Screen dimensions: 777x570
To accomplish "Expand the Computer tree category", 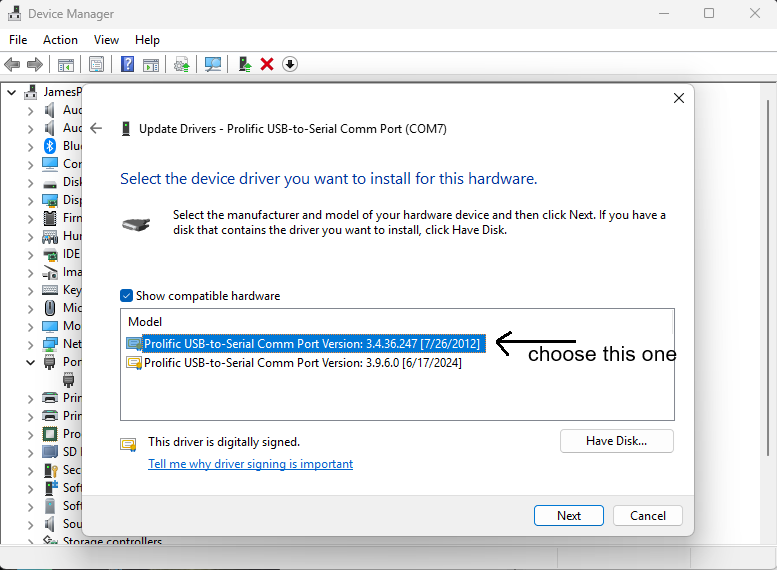I will pos(31,165).
